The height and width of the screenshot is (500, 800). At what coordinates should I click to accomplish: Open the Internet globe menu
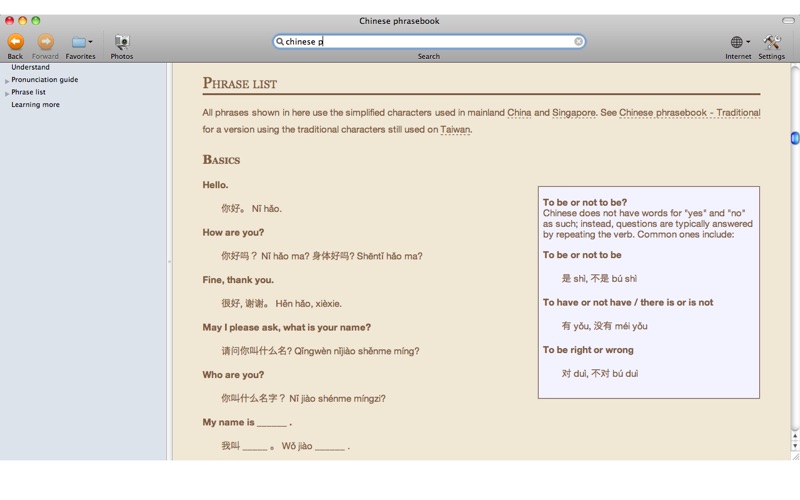(738, 42)
